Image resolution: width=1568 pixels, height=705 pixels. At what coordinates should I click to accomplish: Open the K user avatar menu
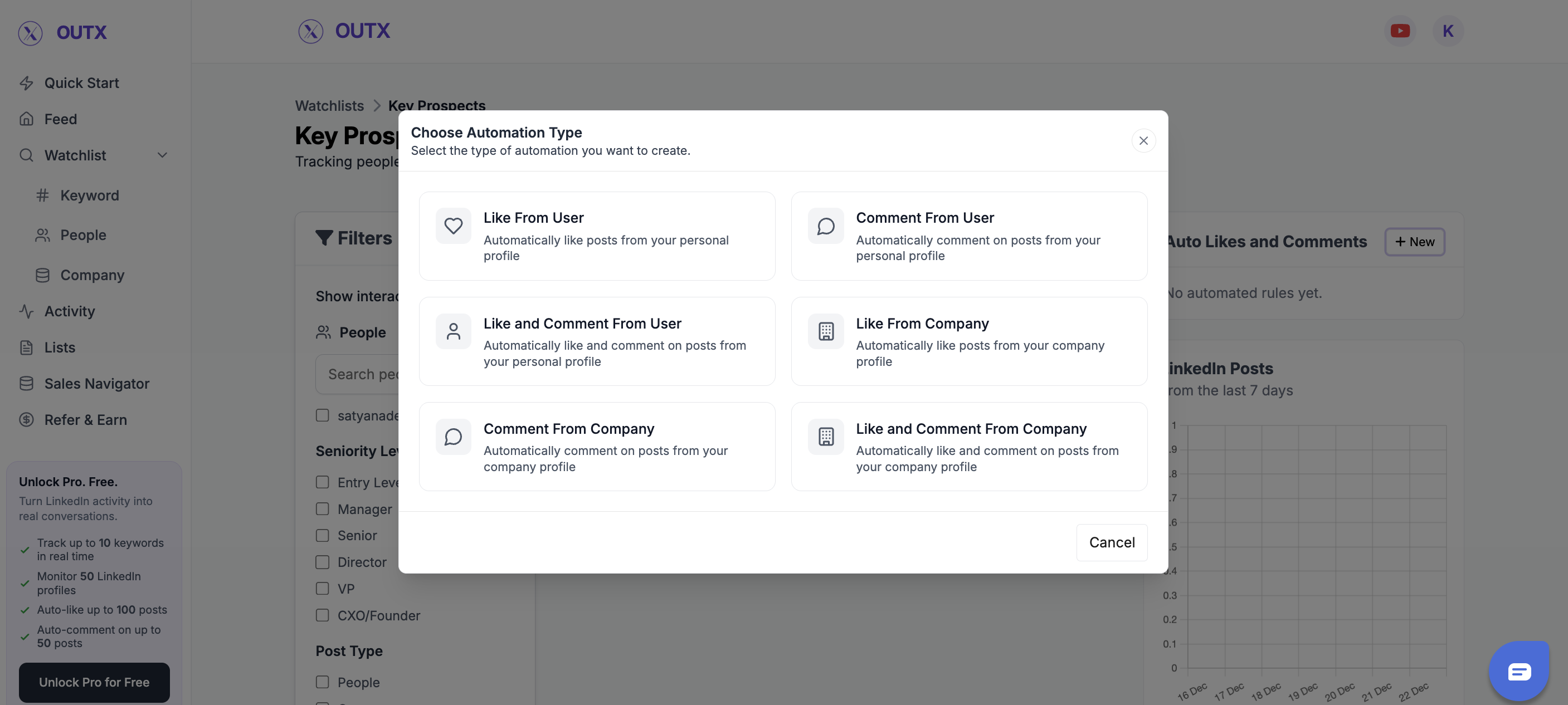click(1448, 31)
